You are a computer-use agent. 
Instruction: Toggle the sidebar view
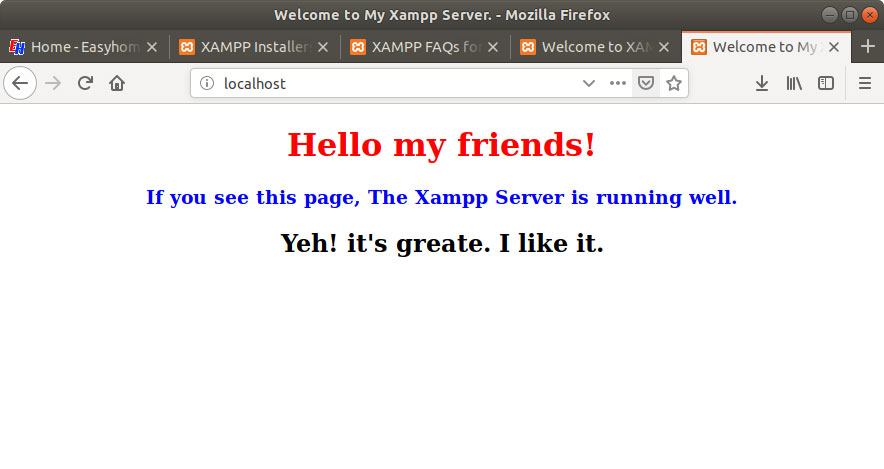pyautogui.click(x=826, y=83)
